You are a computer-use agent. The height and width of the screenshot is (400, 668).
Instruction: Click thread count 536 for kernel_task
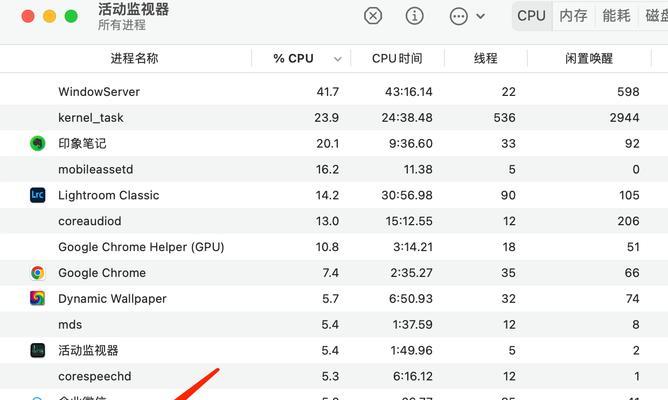(x=504, y=118)
